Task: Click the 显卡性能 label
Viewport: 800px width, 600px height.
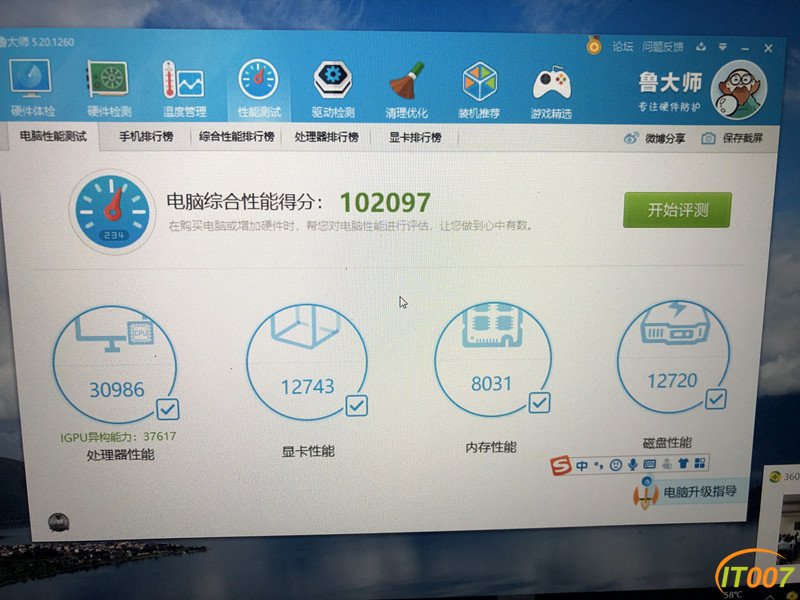Action: point(308,451)
